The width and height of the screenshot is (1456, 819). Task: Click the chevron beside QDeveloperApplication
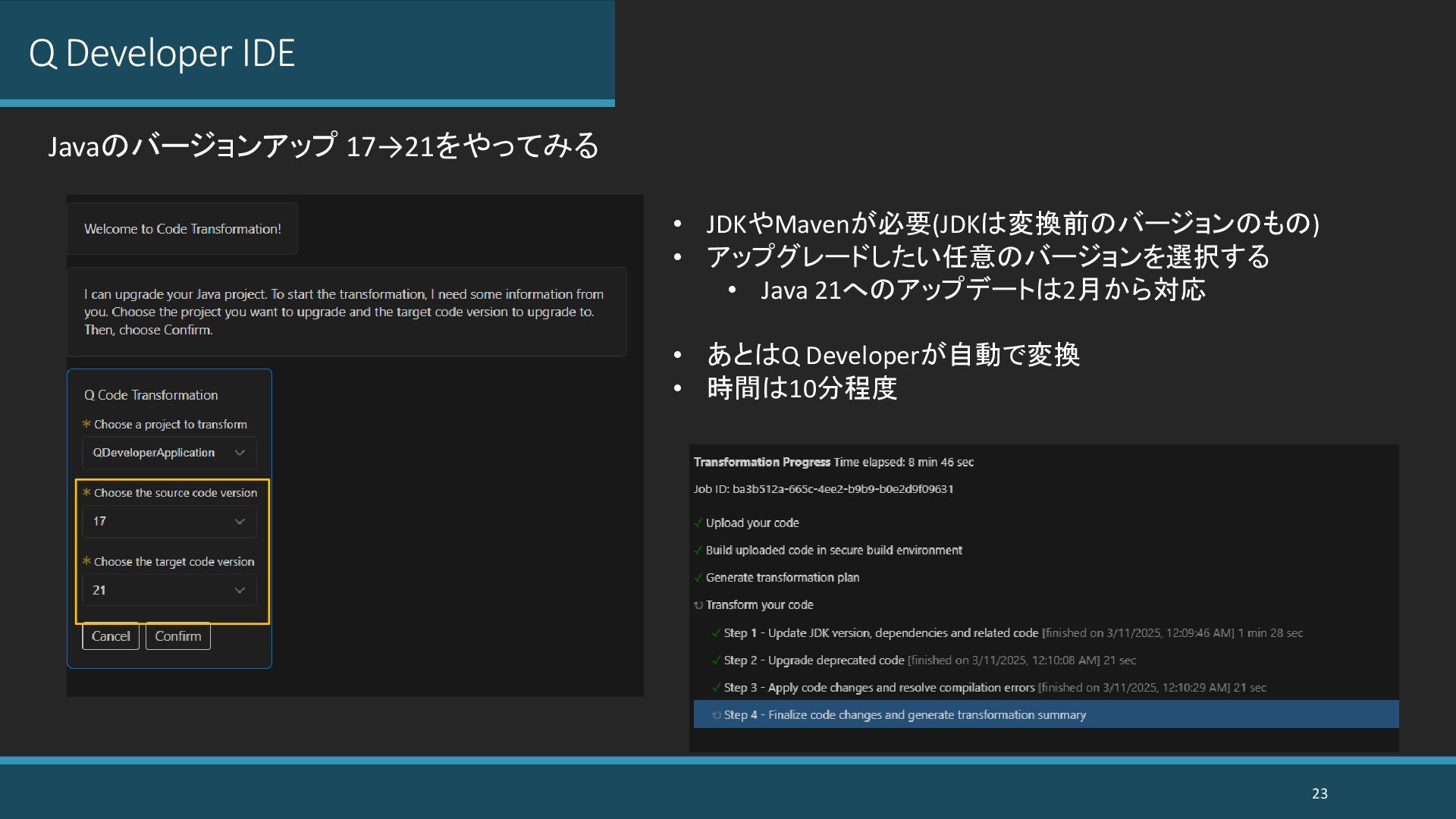(240, 453)
